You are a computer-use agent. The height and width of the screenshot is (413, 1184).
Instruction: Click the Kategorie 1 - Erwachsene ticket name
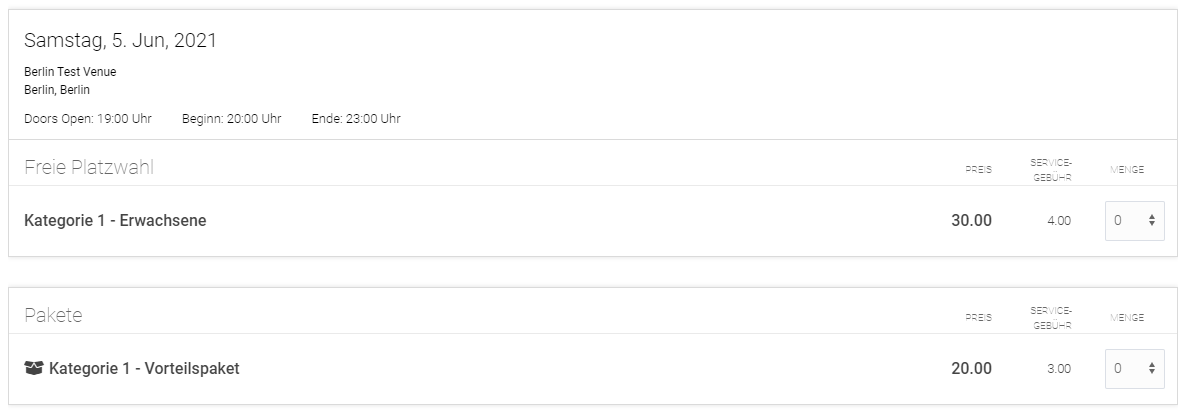[x=115, y=221]
